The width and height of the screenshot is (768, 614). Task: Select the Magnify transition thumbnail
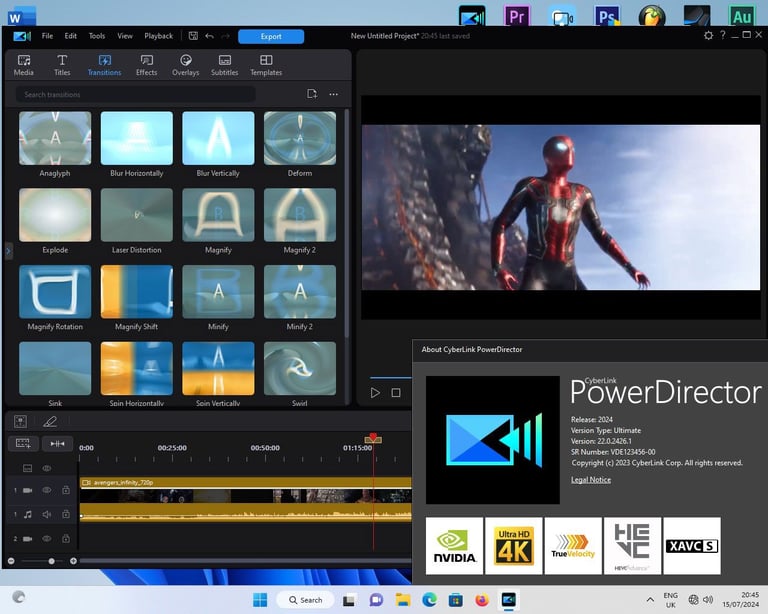tap(218, 215)
